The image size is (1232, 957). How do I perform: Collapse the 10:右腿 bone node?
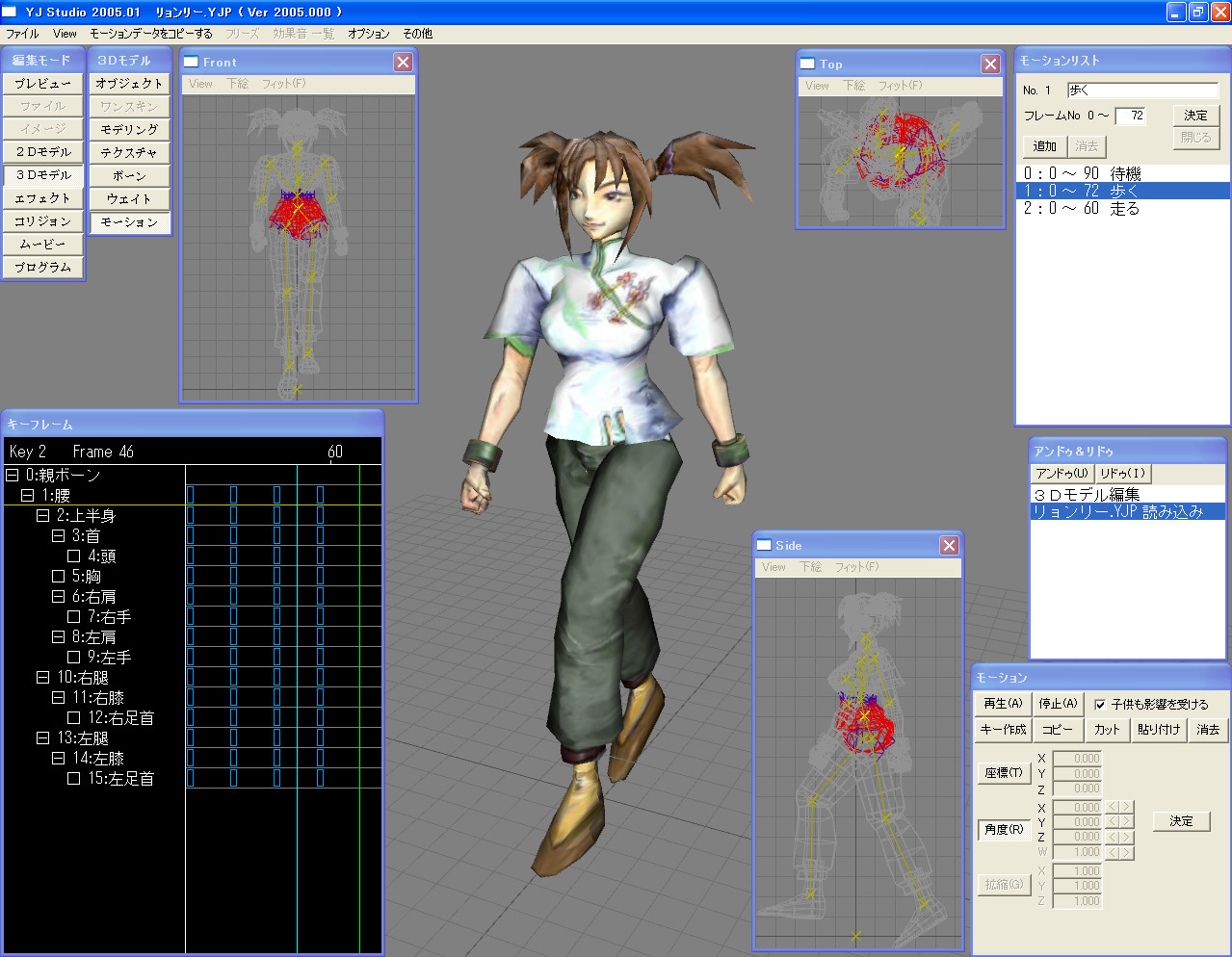(42, 677)
